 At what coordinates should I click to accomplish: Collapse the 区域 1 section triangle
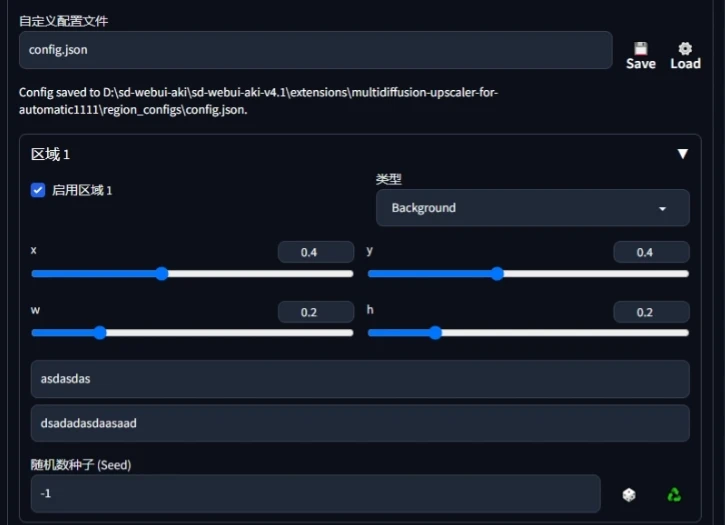(x=682, y=154)
